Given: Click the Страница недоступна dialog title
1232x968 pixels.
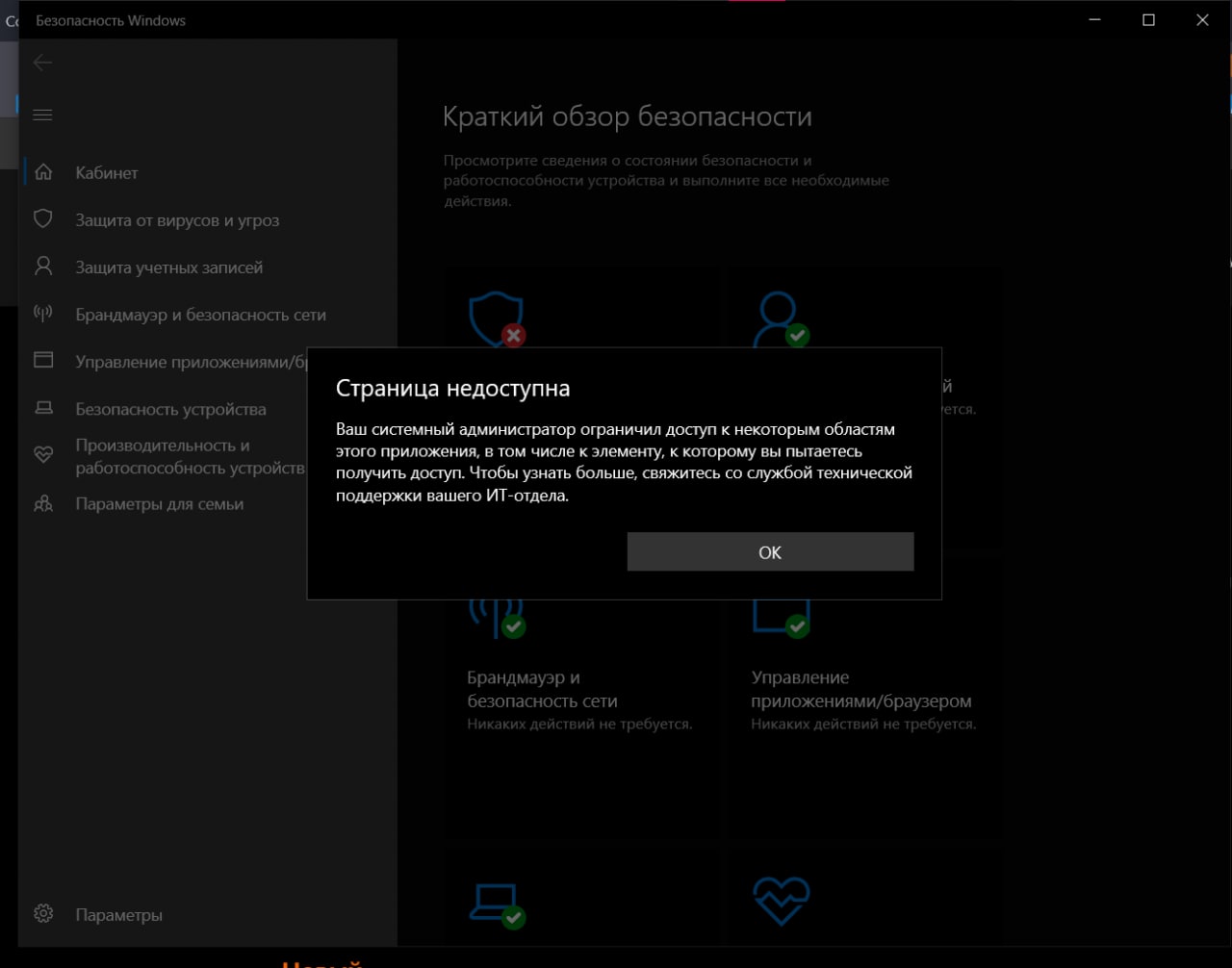Looking at the screenshot, I should point(452,388).
